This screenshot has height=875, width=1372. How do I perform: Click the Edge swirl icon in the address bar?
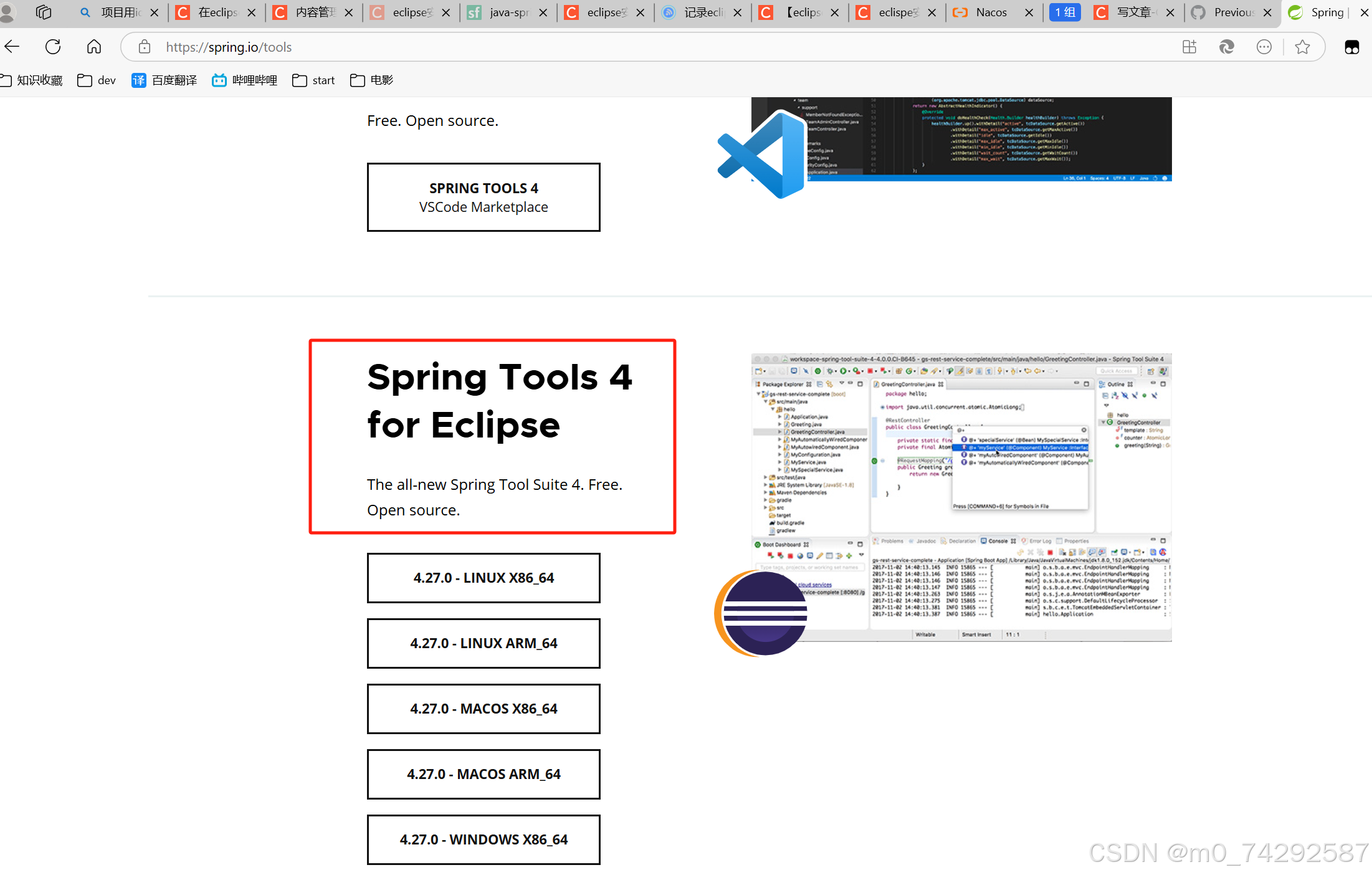[1227, 47]
